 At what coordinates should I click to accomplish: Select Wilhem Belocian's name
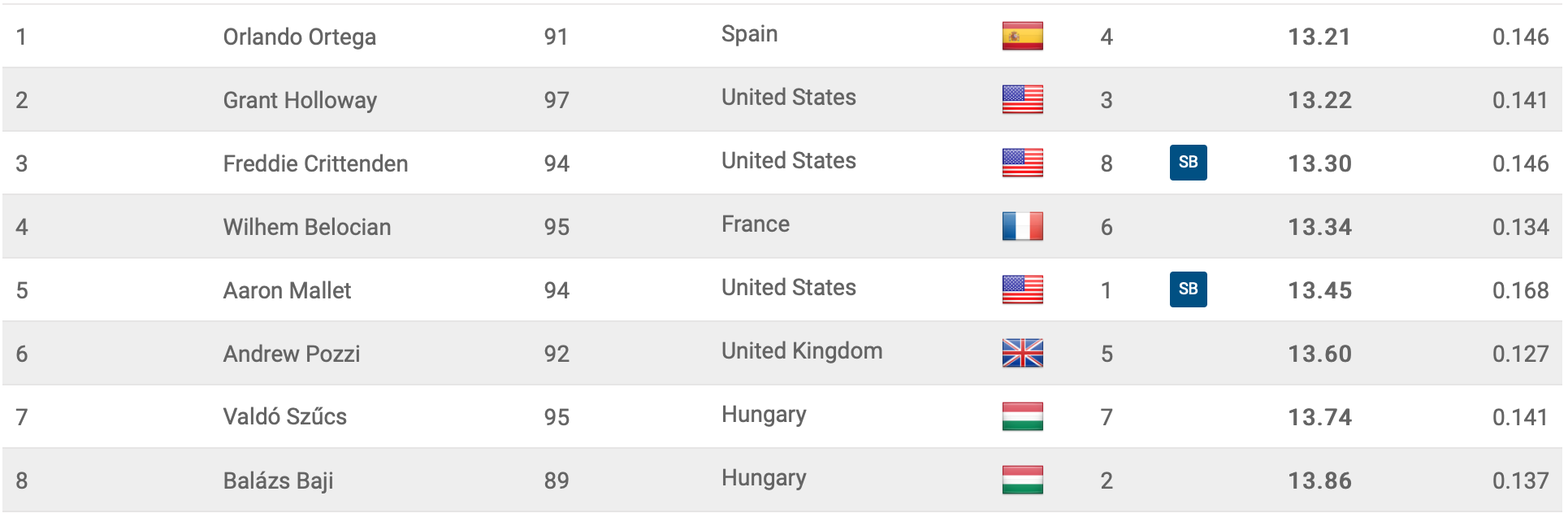click(306, 227)
